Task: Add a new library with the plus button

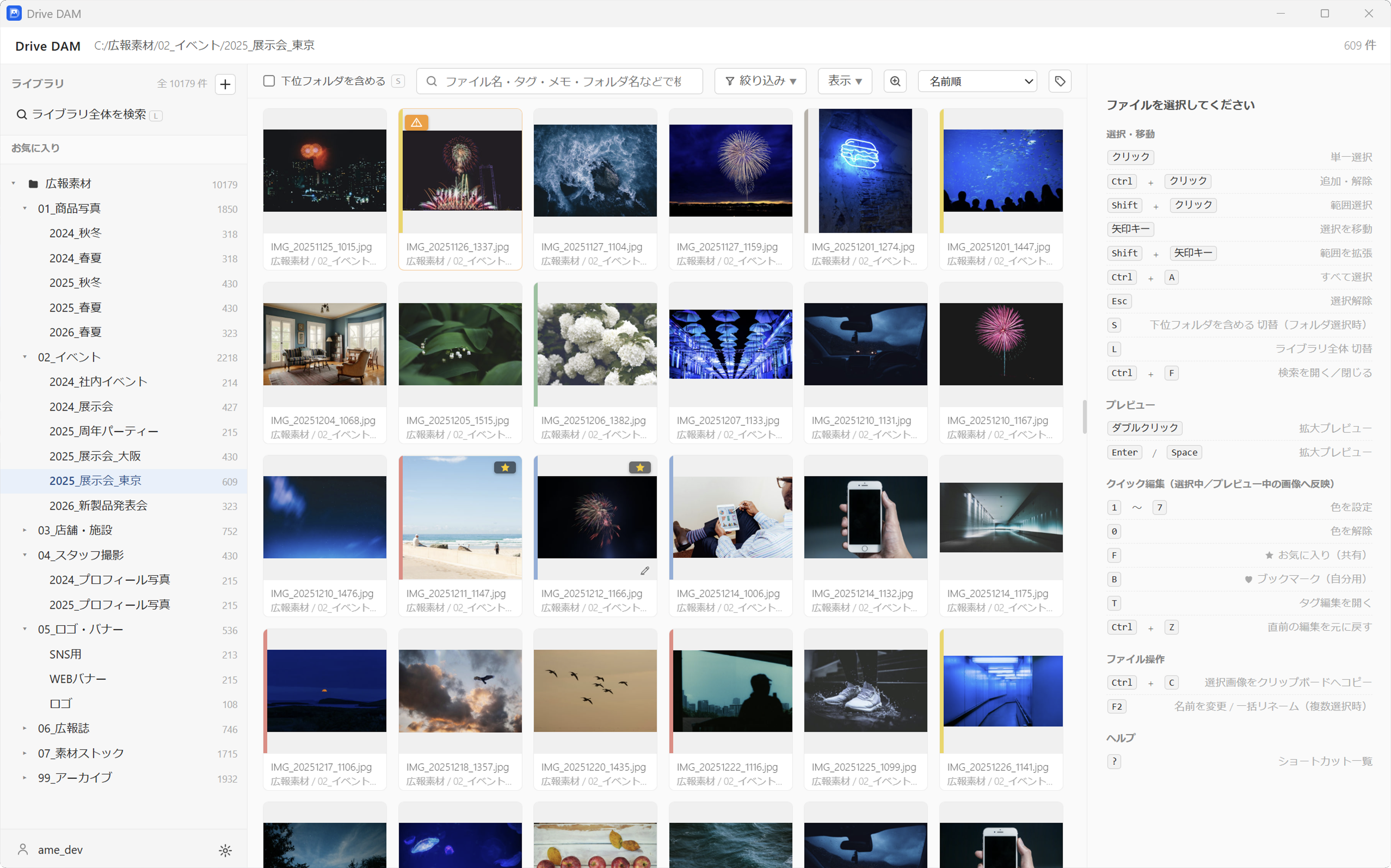Action: [x=225, y=84]
